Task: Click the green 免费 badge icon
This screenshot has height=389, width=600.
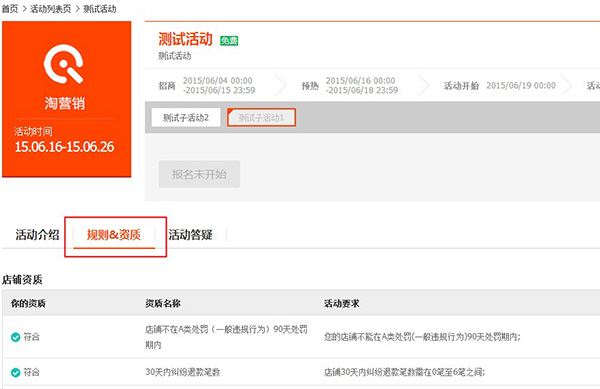Action: [229, 41]
